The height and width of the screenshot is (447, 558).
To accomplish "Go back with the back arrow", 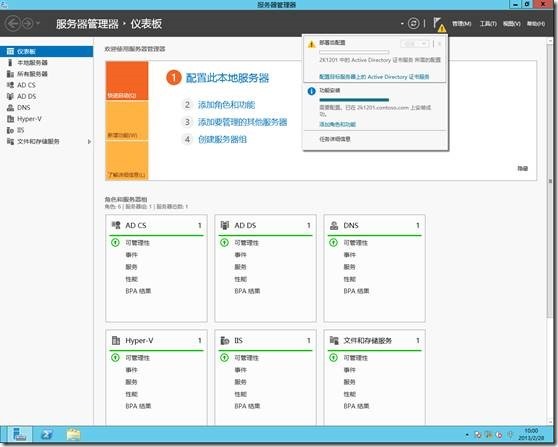I will pos(13,24).
